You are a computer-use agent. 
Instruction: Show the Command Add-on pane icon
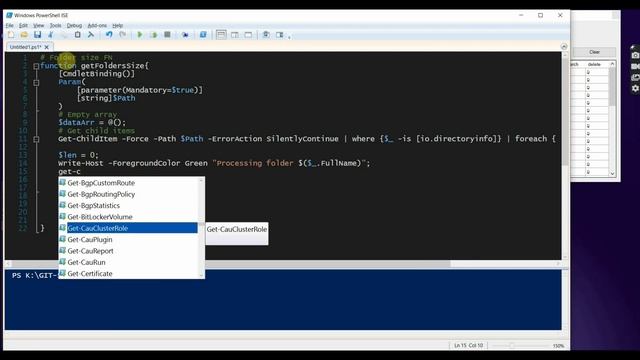(x=280, y=35)
